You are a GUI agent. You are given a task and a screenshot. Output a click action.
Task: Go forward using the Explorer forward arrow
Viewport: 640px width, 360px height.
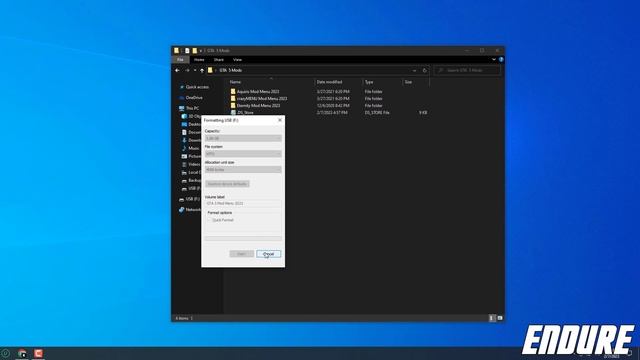187,70
